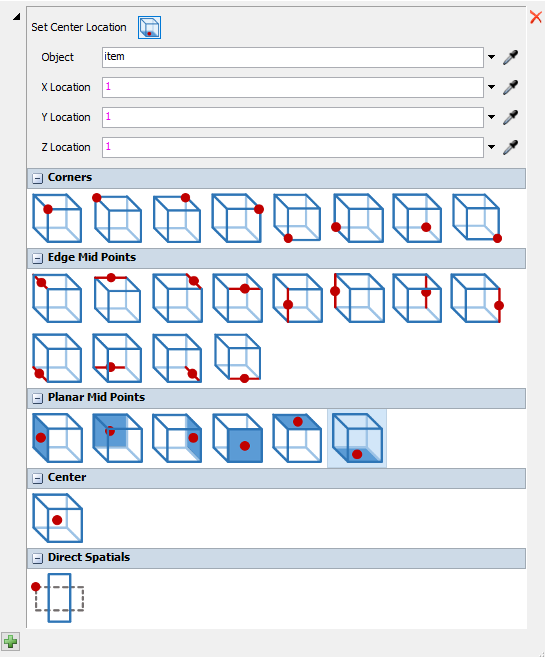Choose the cube center point icon

(x=57, y=518)
